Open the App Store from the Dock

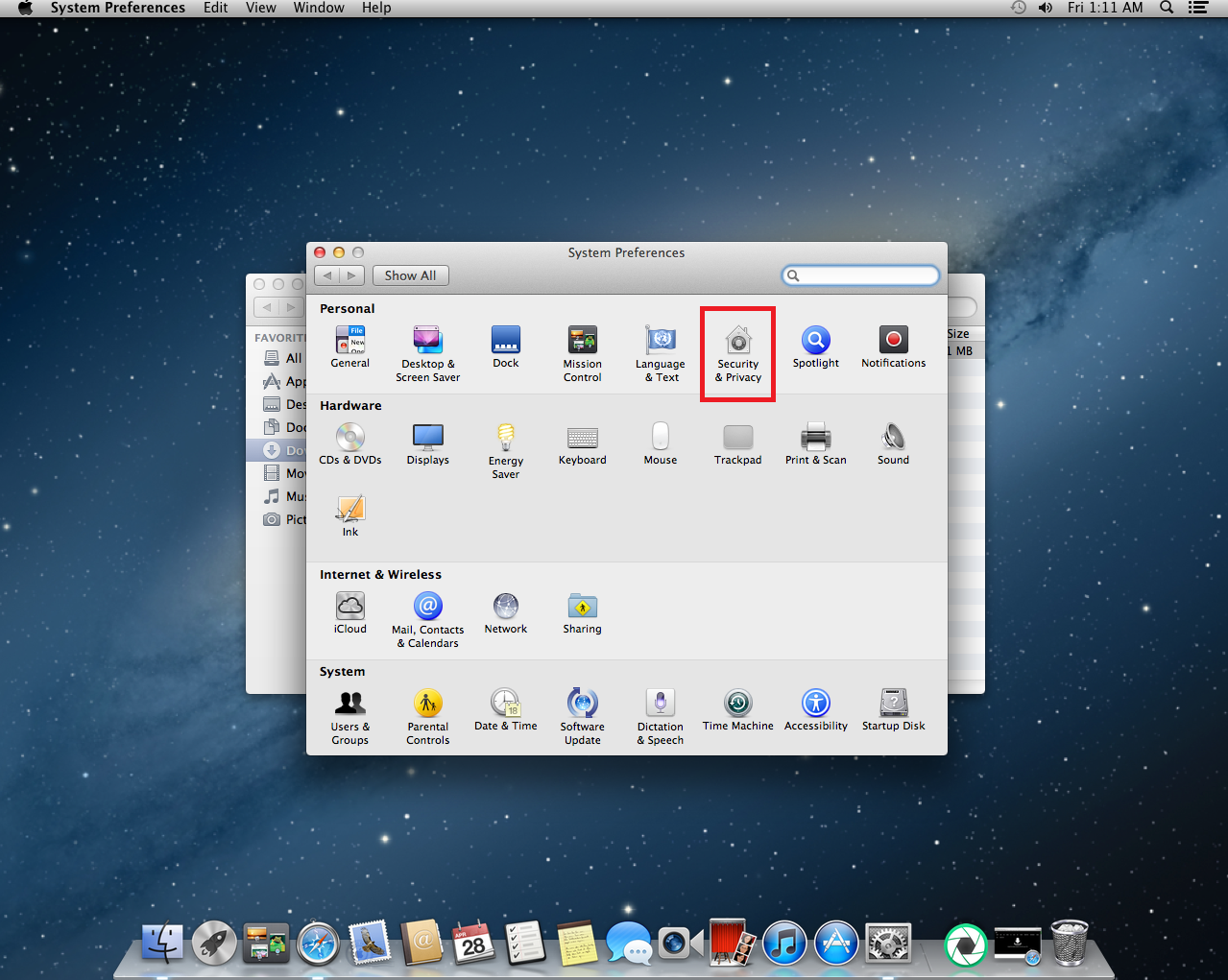tap(836, 944)
